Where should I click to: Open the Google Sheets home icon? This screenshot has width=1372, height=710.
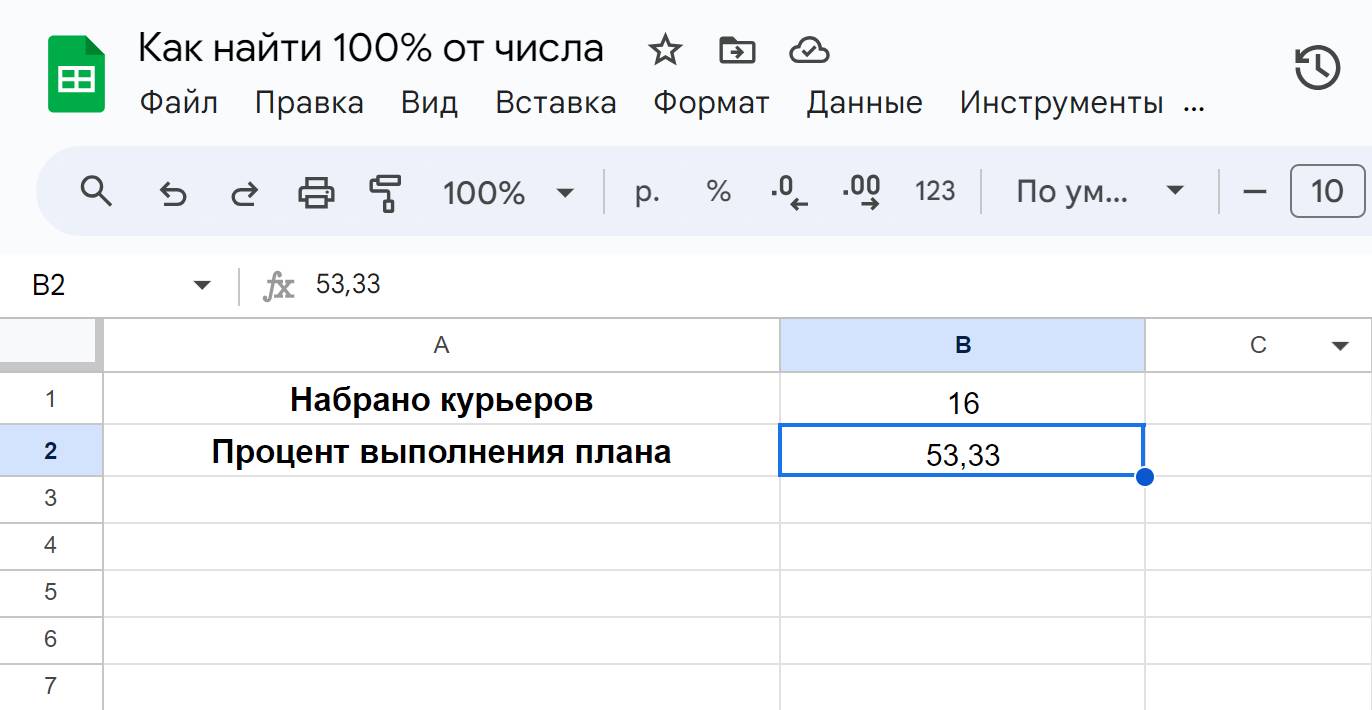click(77, 74)
